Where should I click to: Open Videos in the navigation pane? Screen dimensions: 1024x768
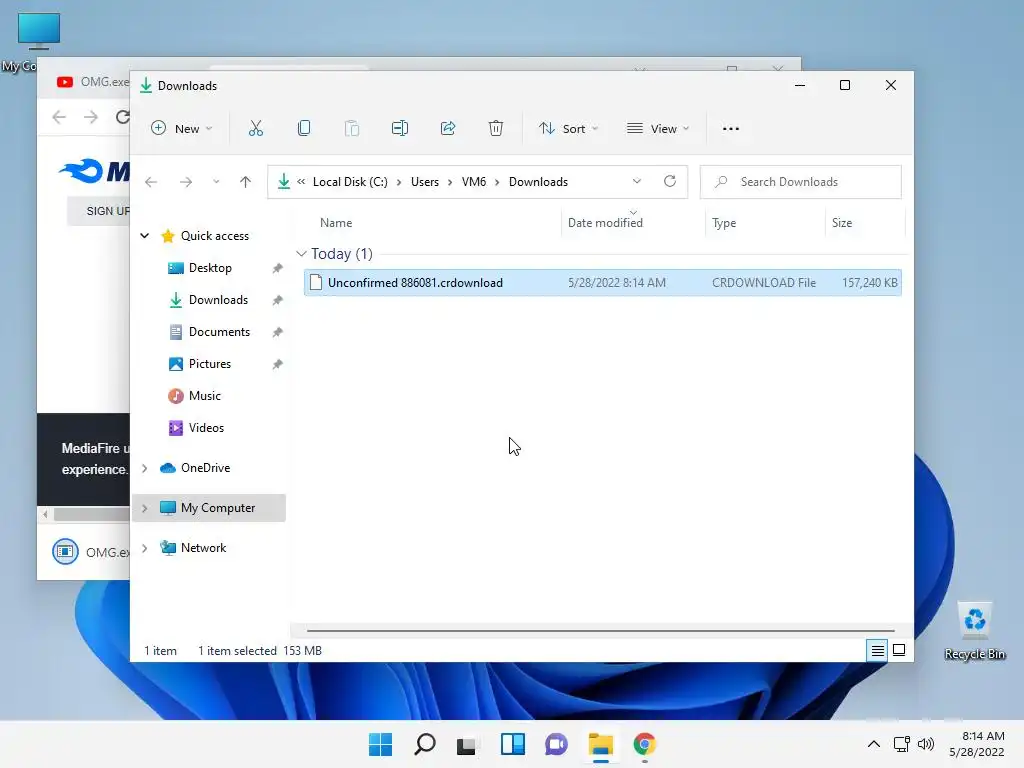tap(206, 428)
